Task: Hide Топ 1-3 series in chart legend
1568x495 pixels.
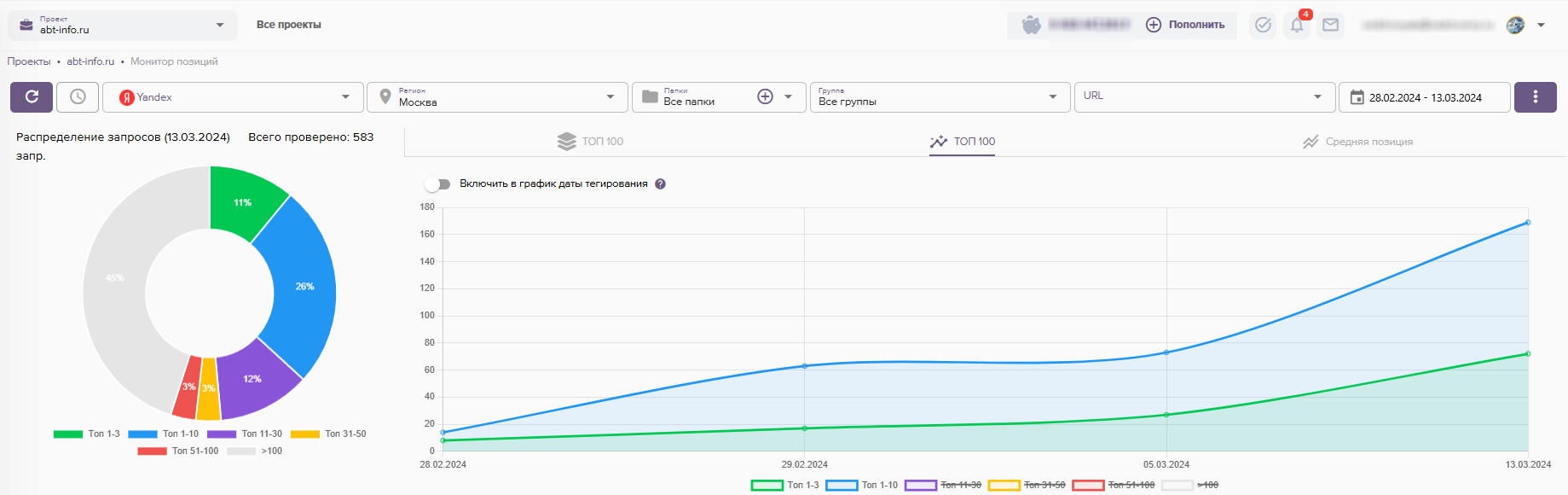Action: tap(785, 485)
